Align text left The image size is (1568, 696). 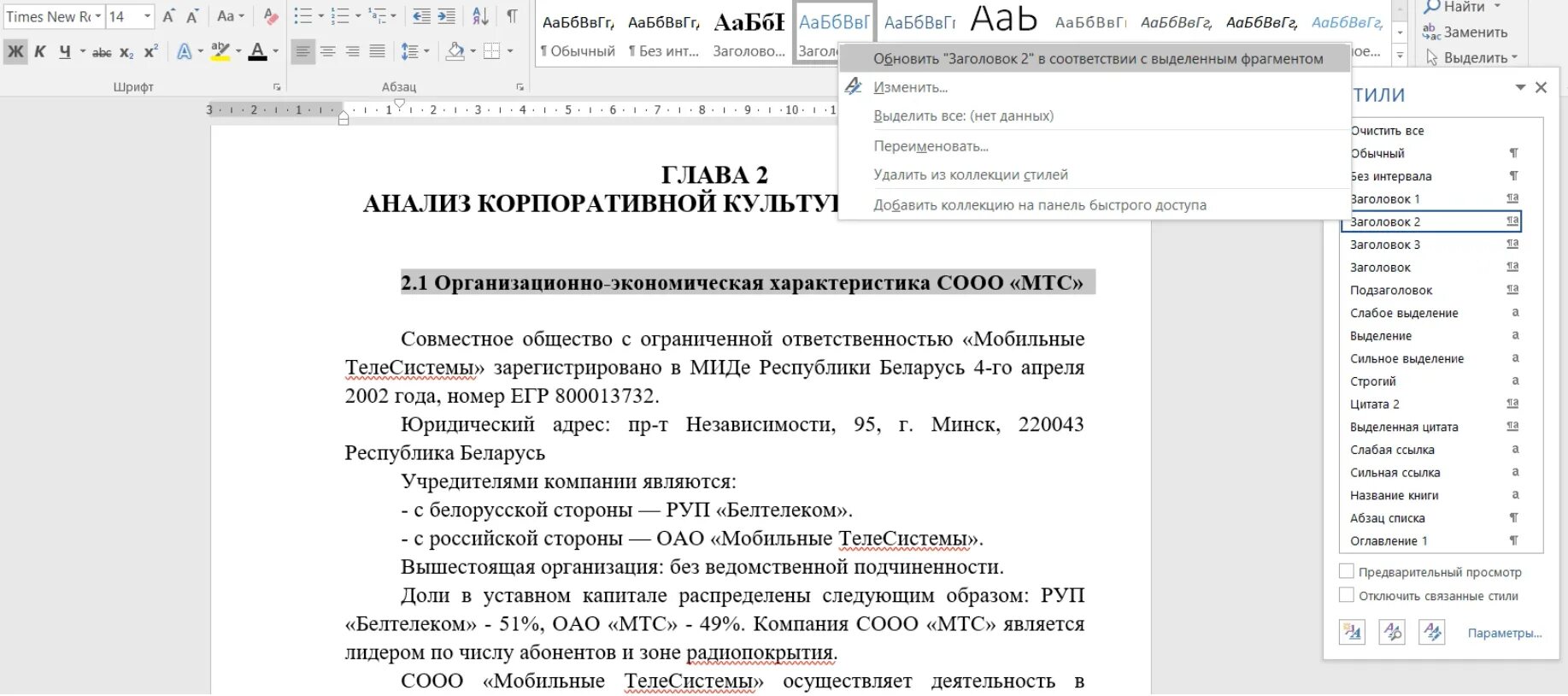tap(302, 52)
